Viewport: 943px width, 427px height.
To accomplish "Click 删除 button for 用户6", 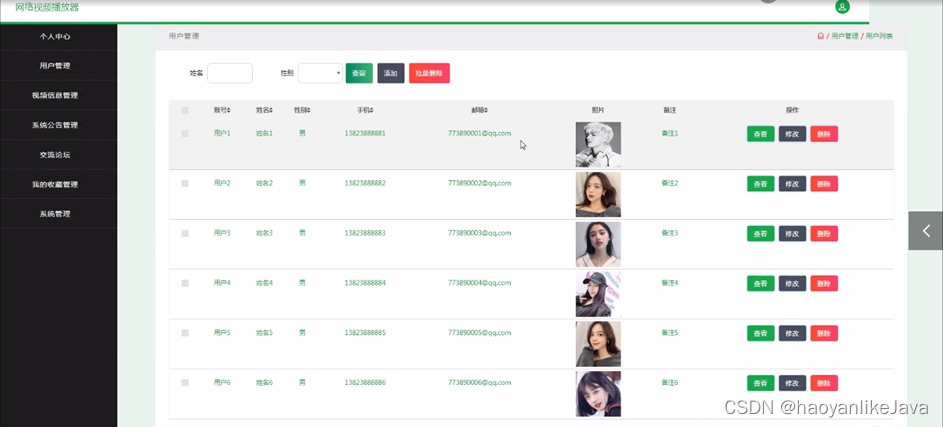I will (824, 383).
